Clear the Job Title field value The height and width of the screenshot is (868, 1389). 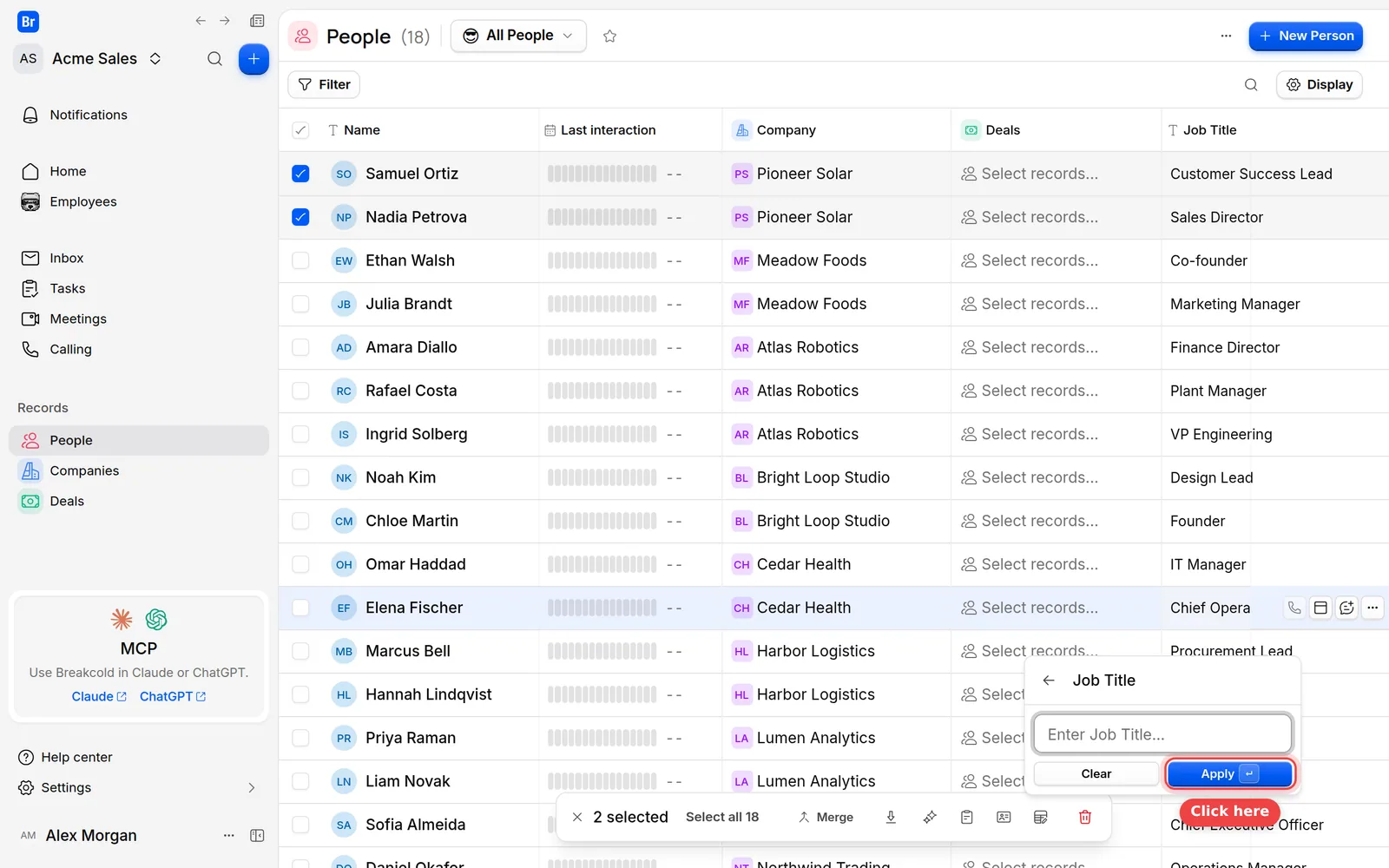click(1096, 773)
